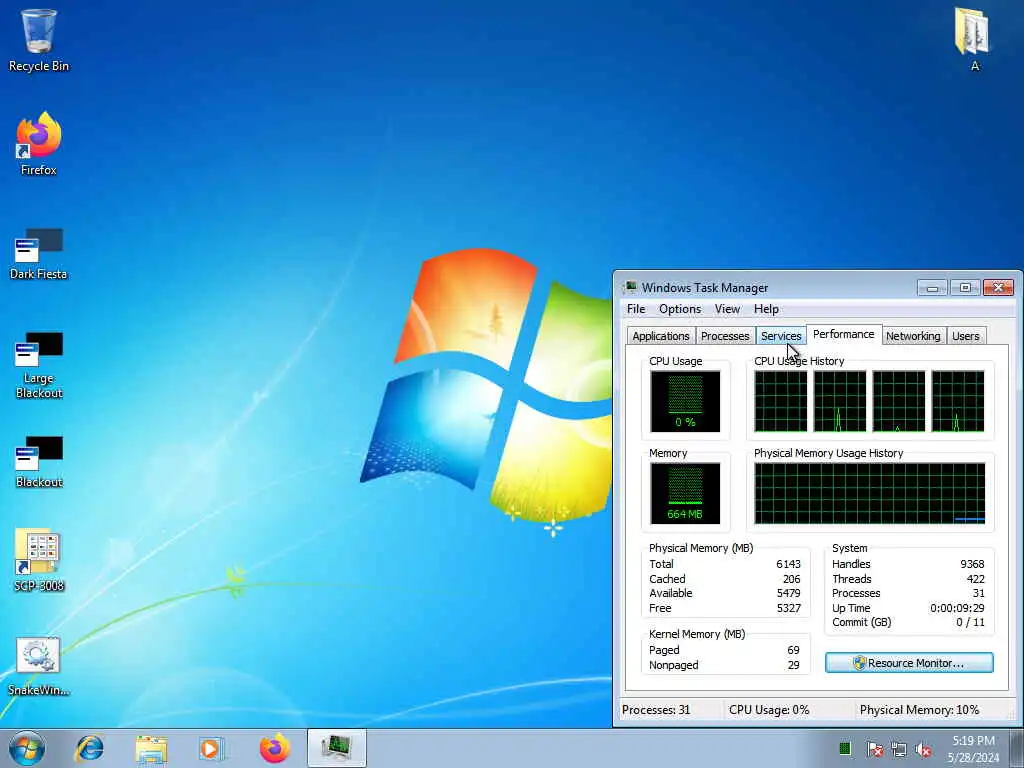Switch to the Applications tab
This screenshot has width=1024, height=768.
click(x=660, y=336)
